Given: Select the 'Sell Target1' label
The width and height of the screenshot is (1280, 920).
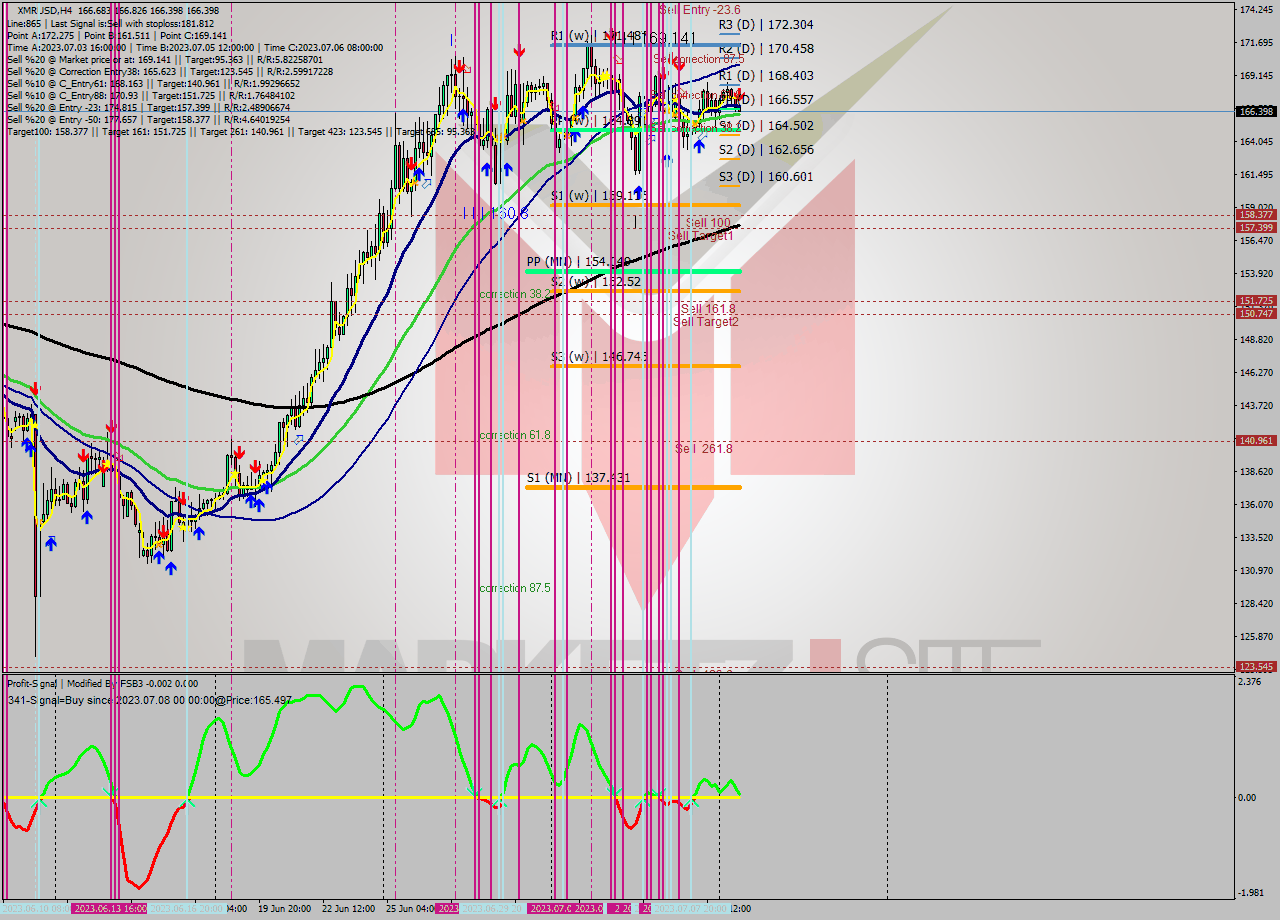Looking at the screenshot, I should tap(701, 236).
